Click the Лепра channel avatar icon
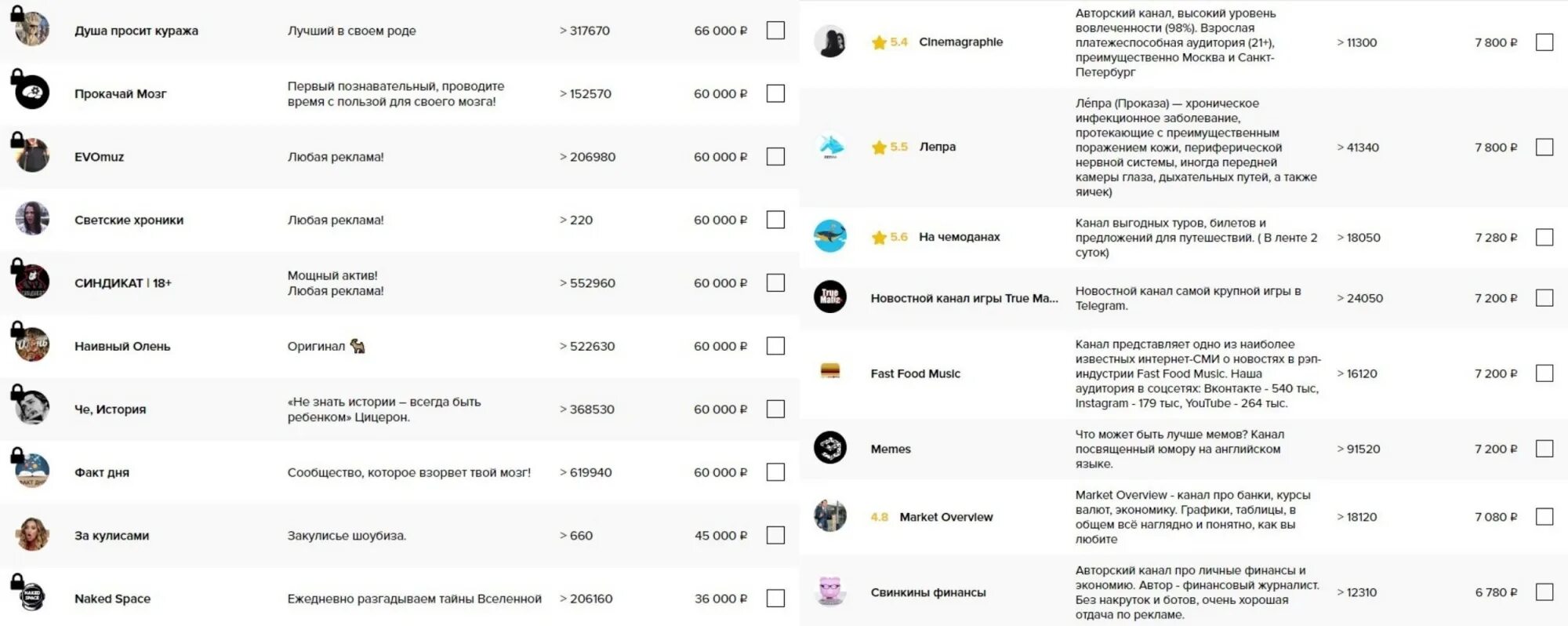Viewport: 1568px width, 626px height. point(829,147)
